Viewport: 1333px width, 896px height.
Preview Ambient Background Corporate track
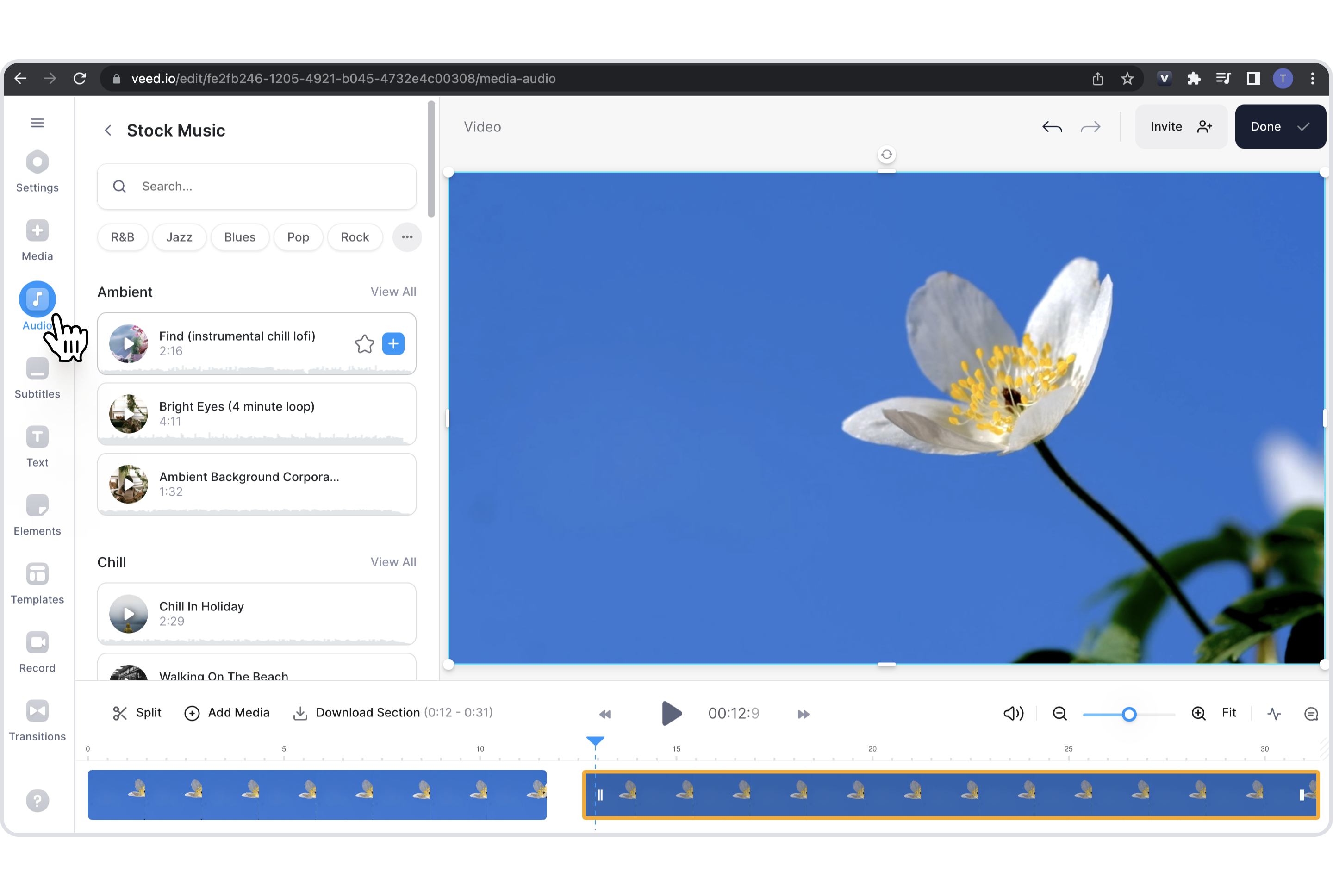[x=129, y=484]
